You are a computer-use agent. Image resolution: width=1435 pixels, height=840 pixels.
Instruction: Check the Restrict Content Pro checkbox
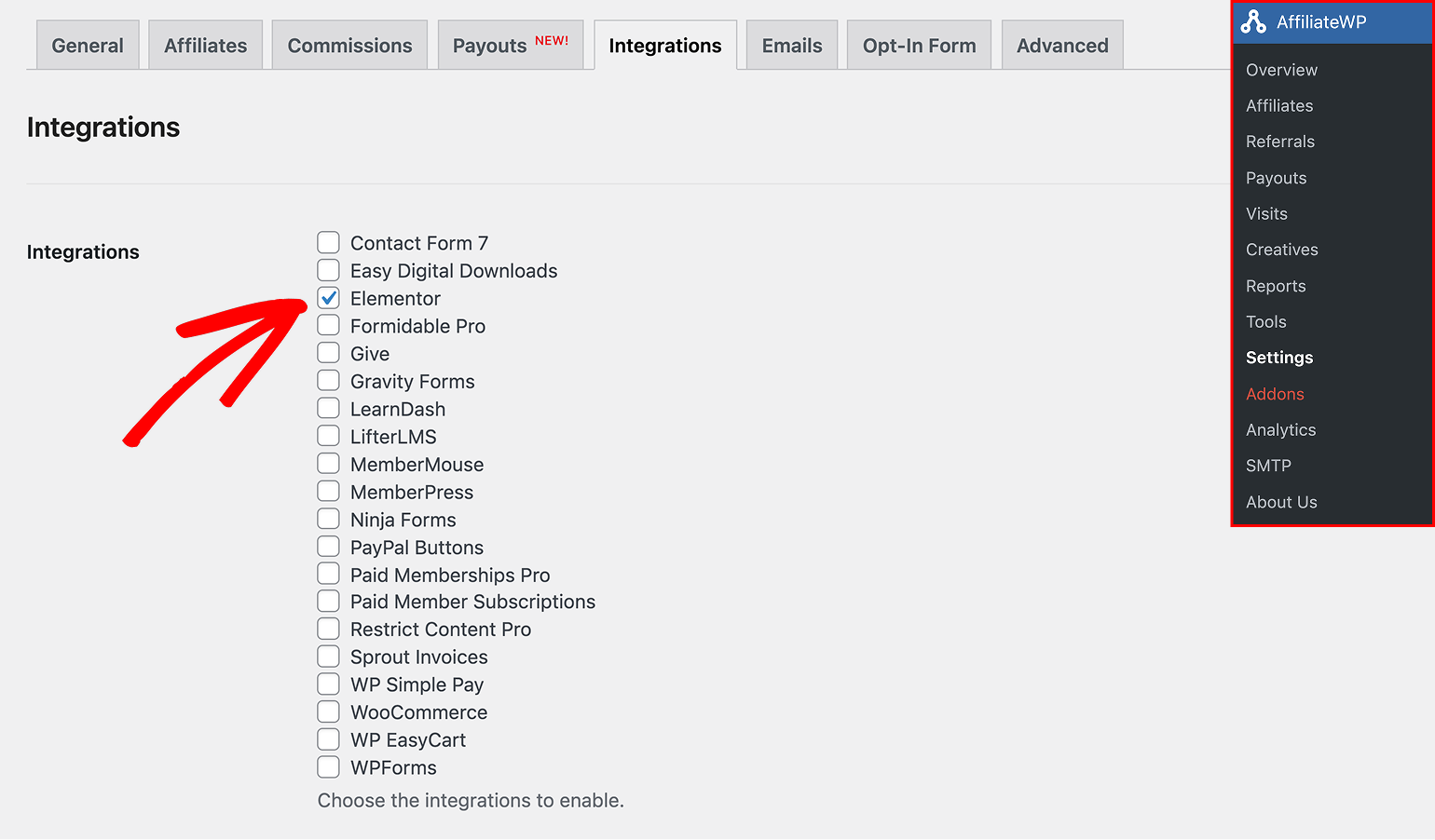pyautogui.click(x=328, y=629)
